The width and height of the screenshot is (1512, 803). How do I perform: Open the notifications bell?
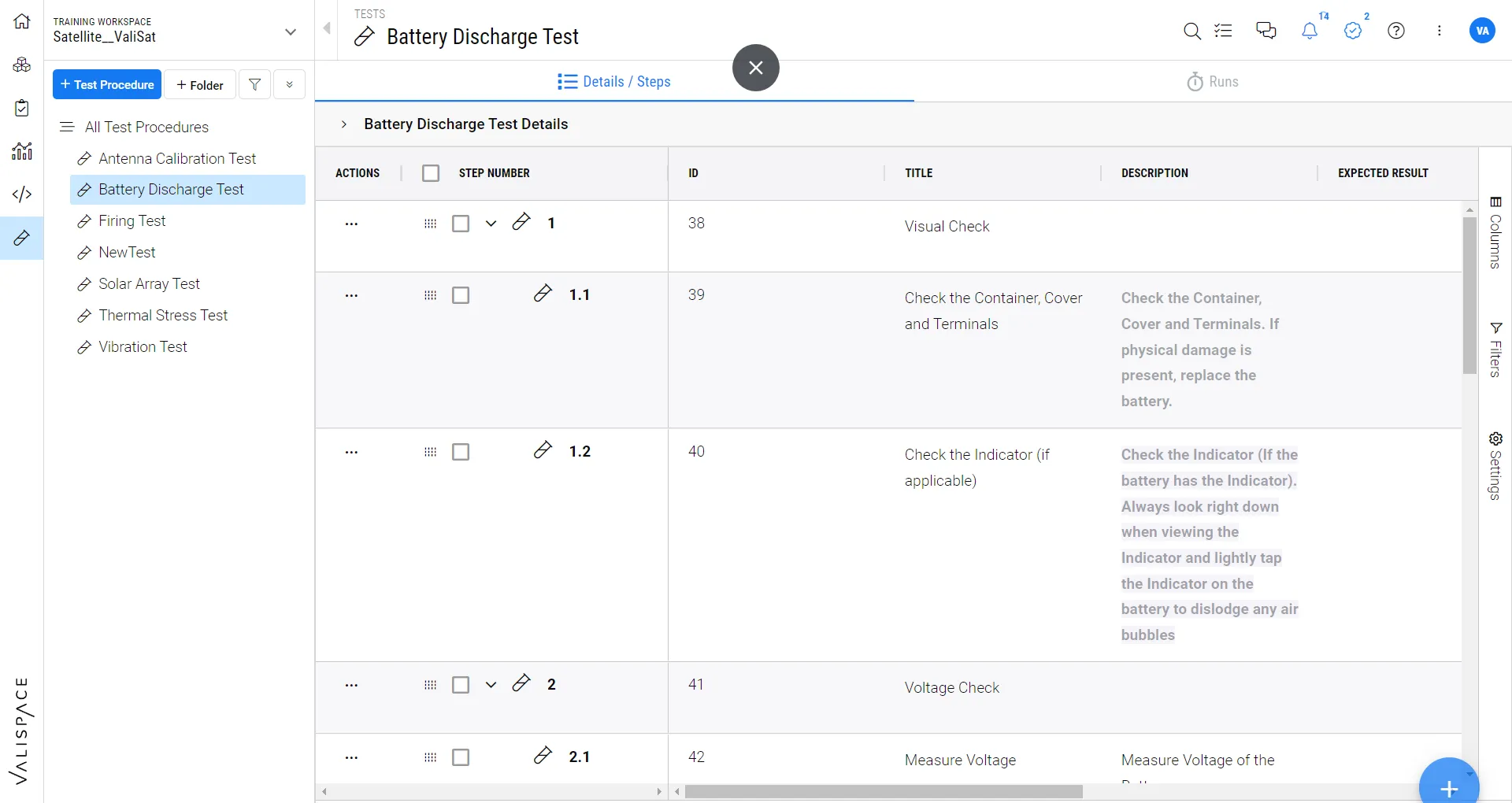point(1310,31)
